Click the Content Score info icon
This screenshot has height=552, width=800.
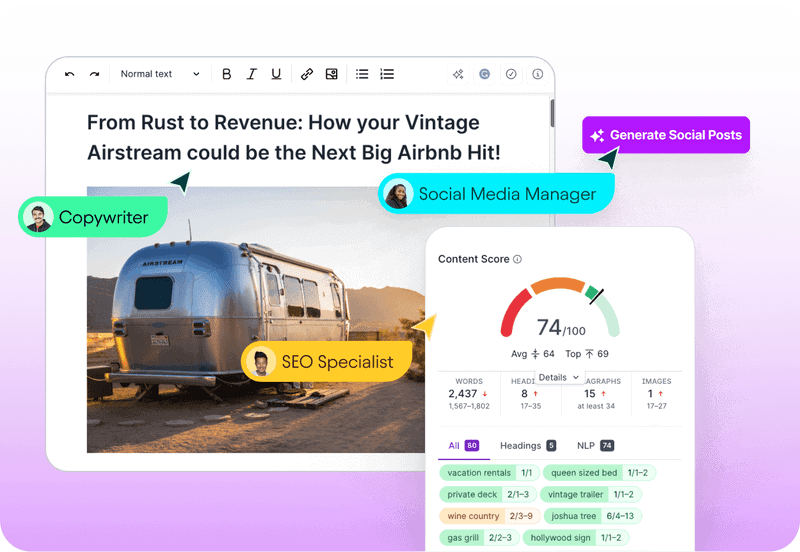[x=517, y=259]
